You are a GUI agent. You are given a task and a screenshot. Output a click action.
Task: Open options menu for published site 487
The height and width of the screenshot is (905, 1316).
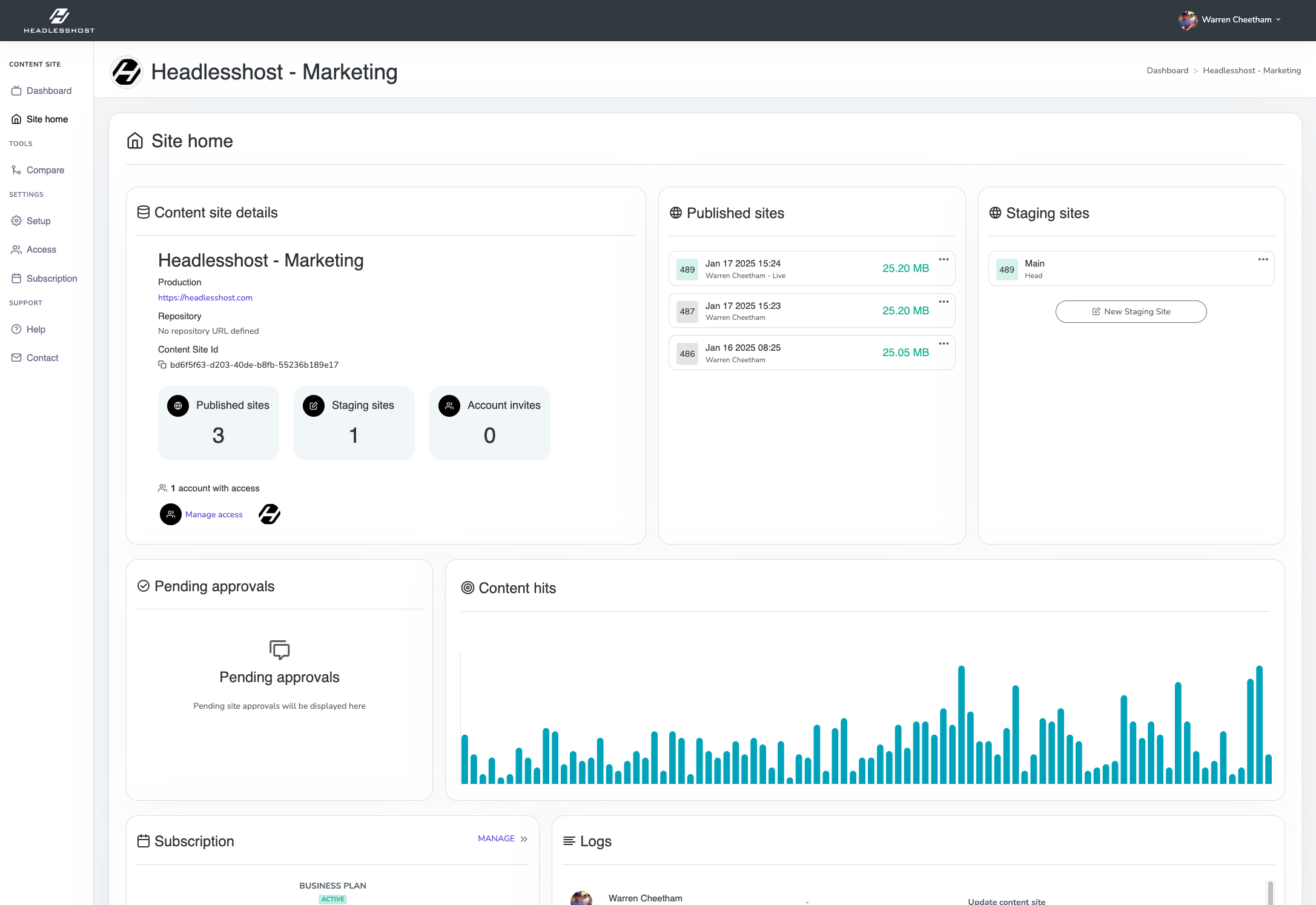click(944, 302)
